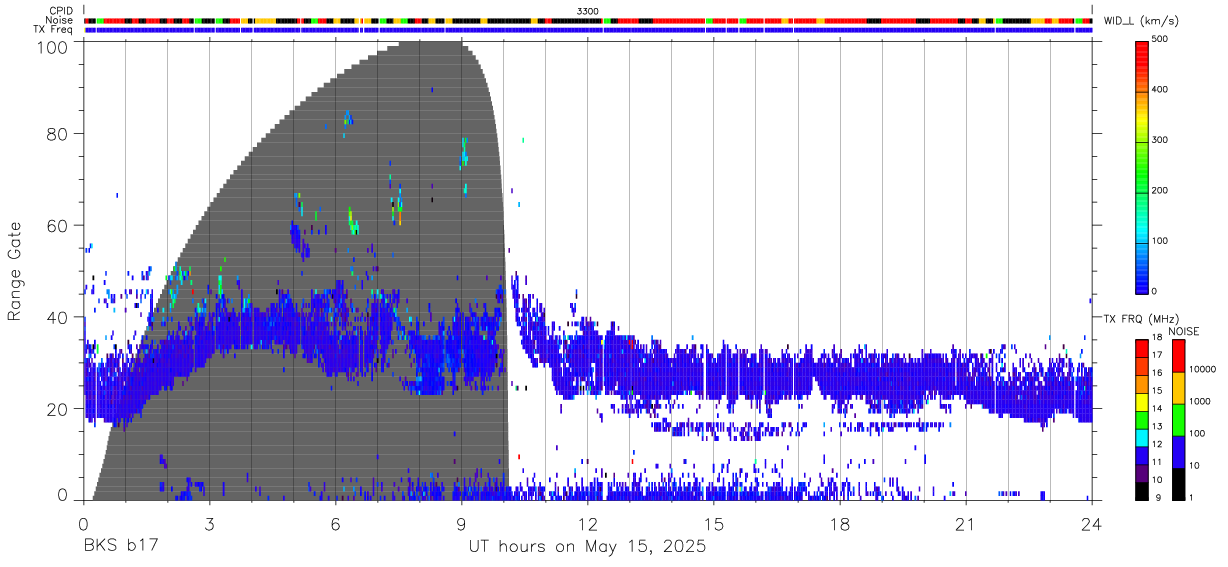Image resolution: width=1228 pixels, height=567 pixels.
Task: Click the BKS b17 radar beam label
Action: point(121,547)
